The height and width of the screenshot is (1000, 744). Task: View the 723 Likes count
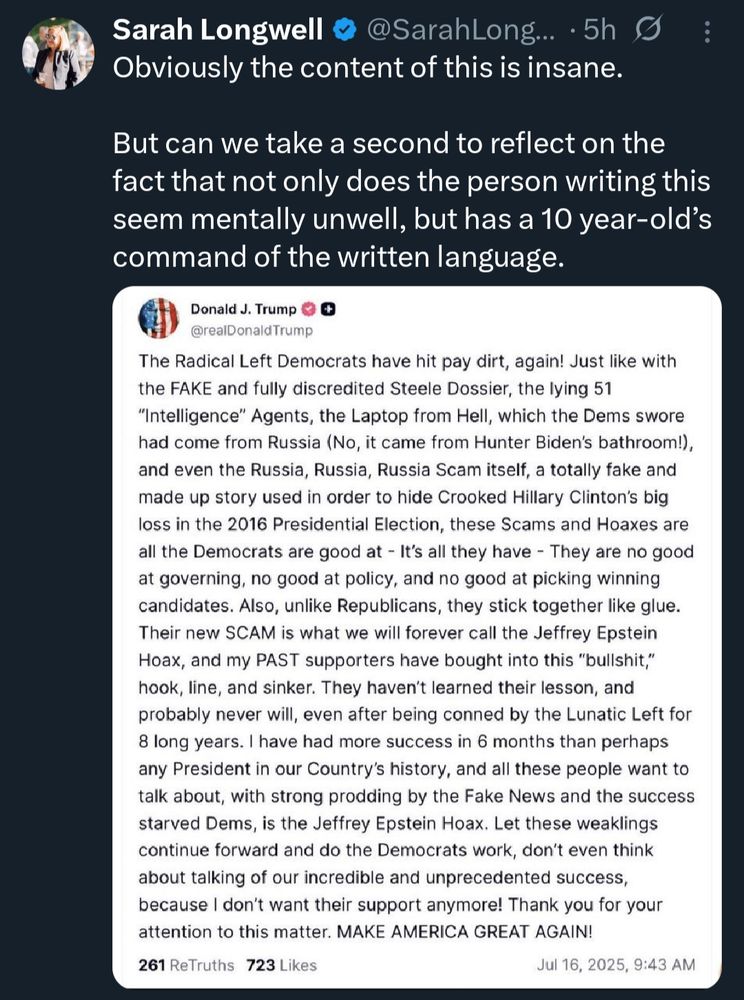pos(281,965)
